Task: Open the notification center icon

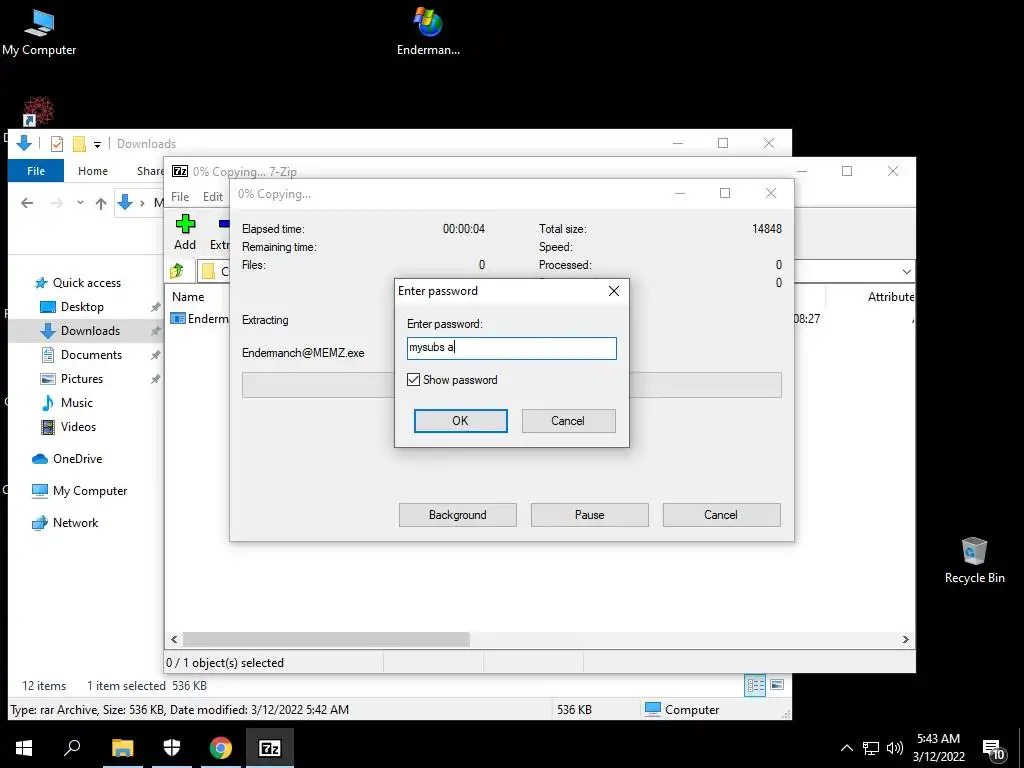Action: coord(993,749)
